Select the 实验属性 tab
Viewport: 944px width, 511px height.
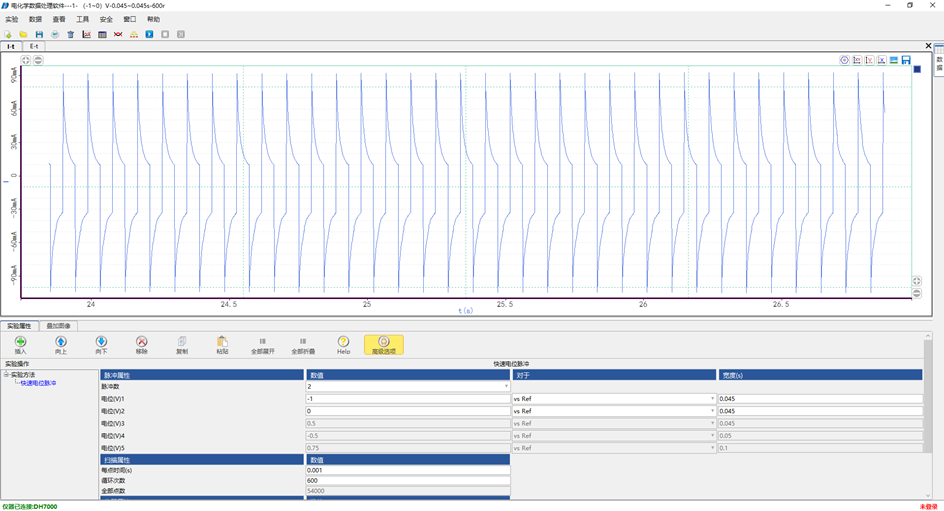click(19, 326)
